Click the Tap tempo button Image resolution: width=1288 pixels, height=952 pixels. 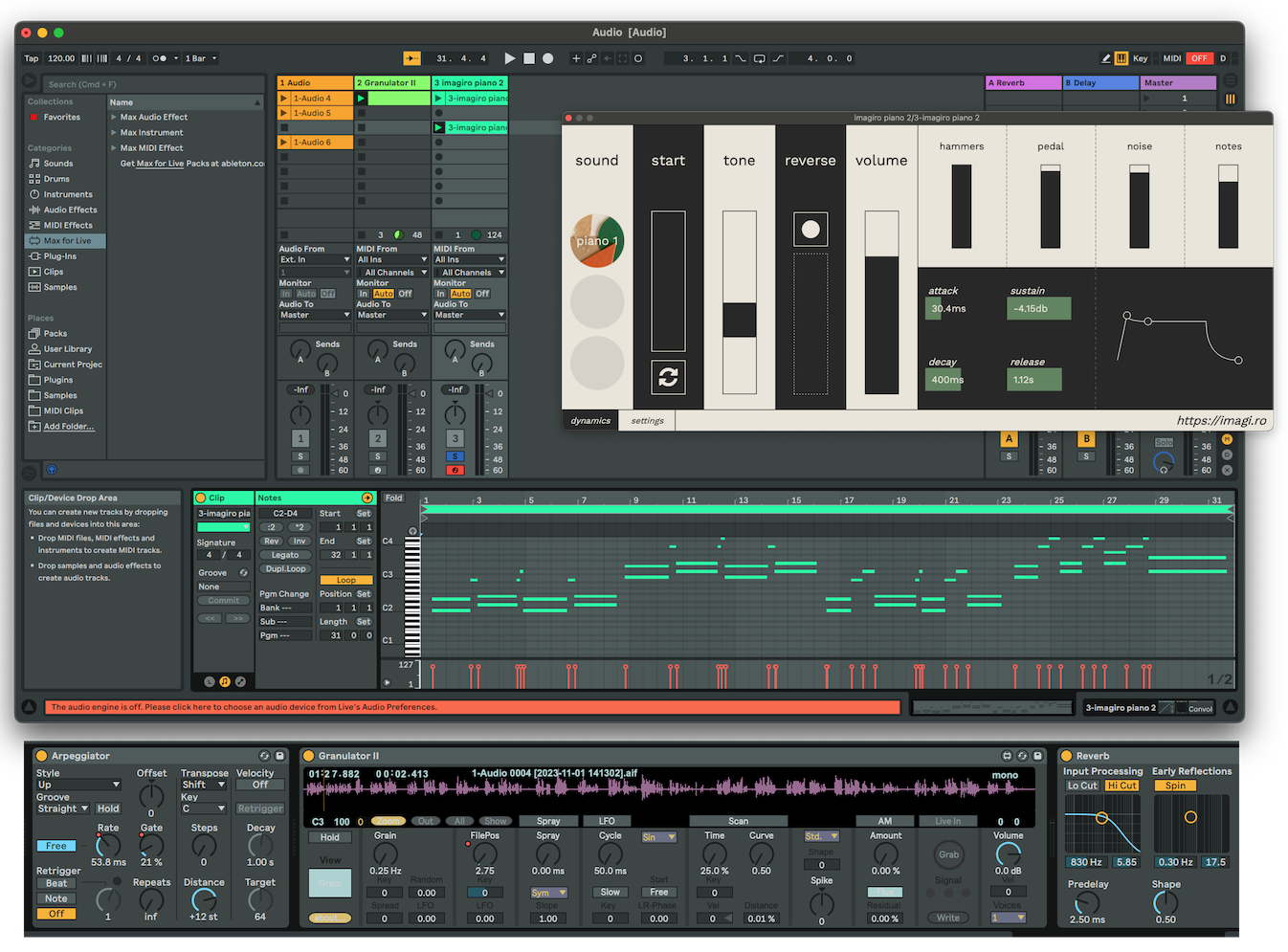[x=32, y=58]
